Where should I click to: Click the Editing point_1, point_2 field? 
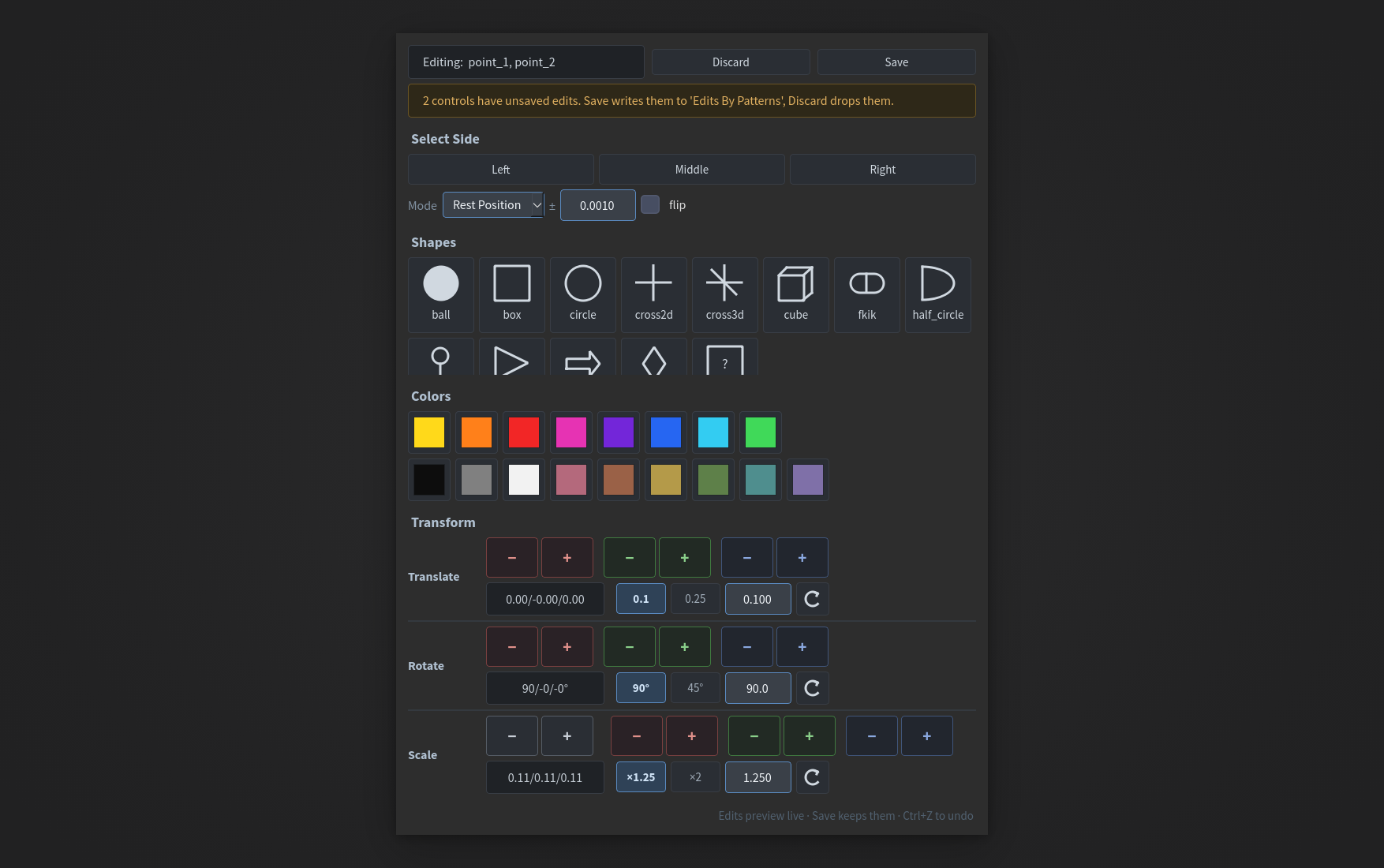526,62
